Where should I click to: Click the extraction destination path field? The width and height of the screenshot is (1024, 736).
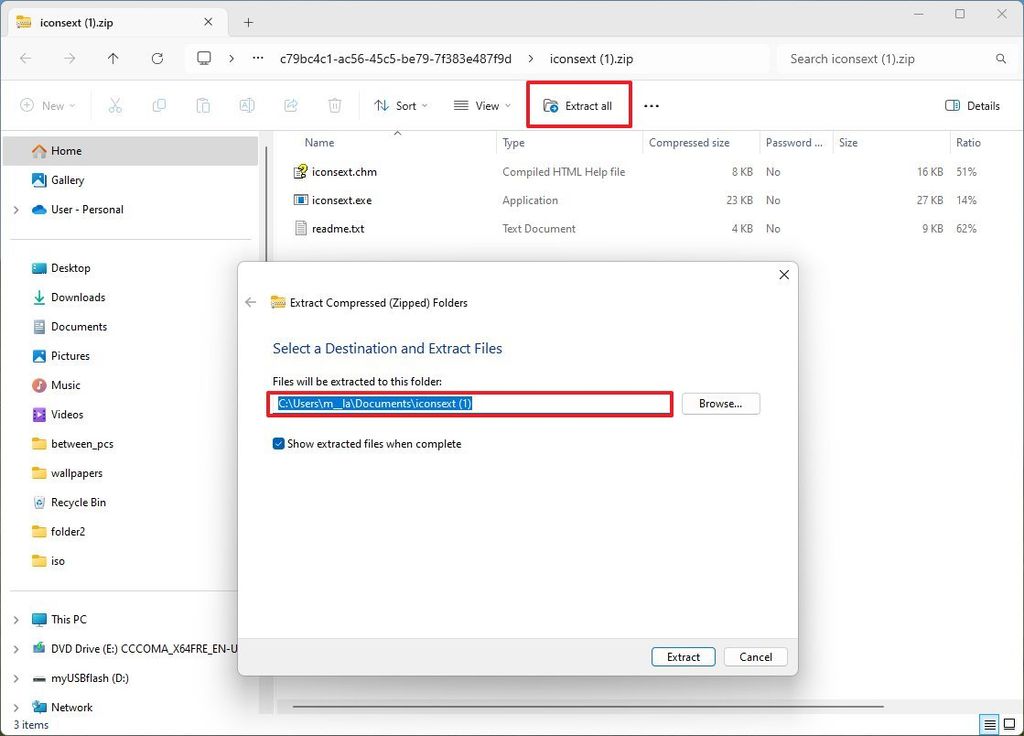470,403
